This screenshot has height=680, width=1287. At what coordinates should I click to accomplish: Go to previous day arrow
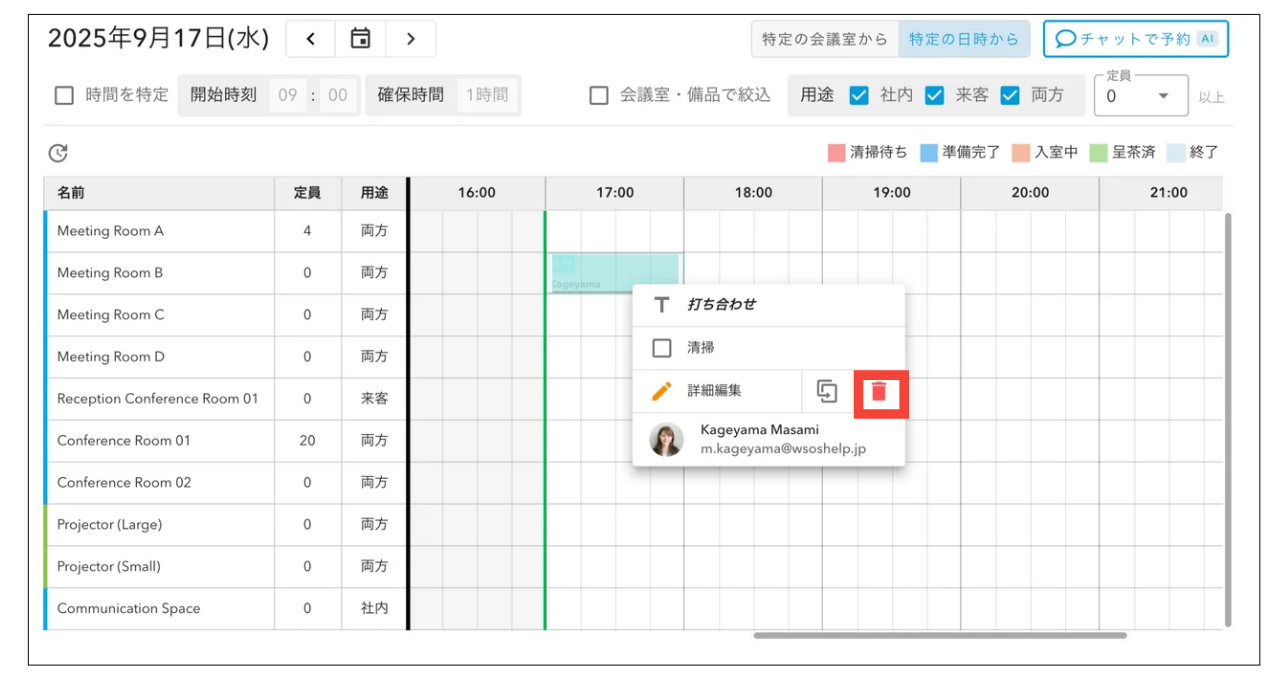(x=311, y=39)
